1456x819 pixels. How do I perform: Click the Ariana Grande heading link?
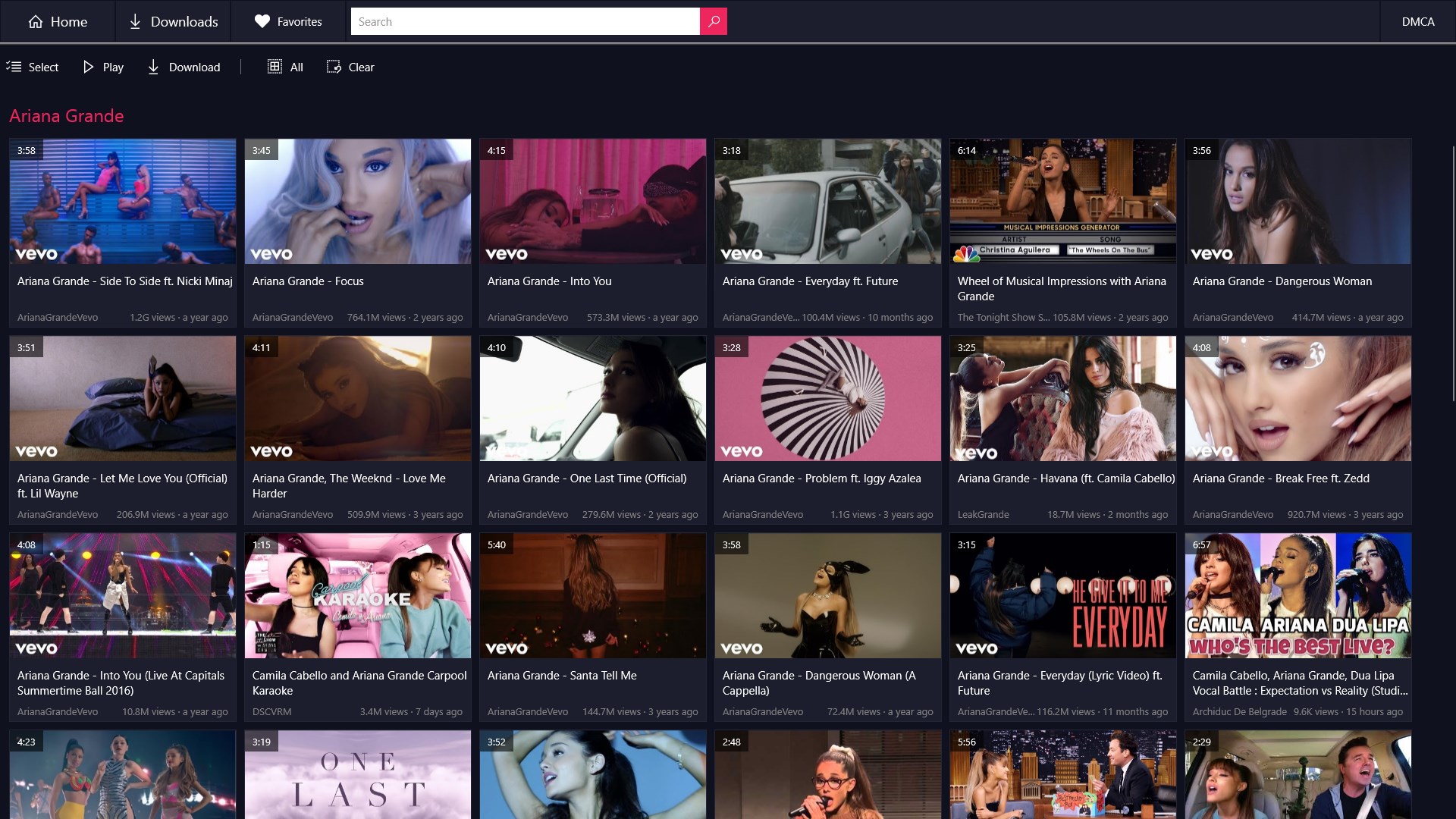66,115
